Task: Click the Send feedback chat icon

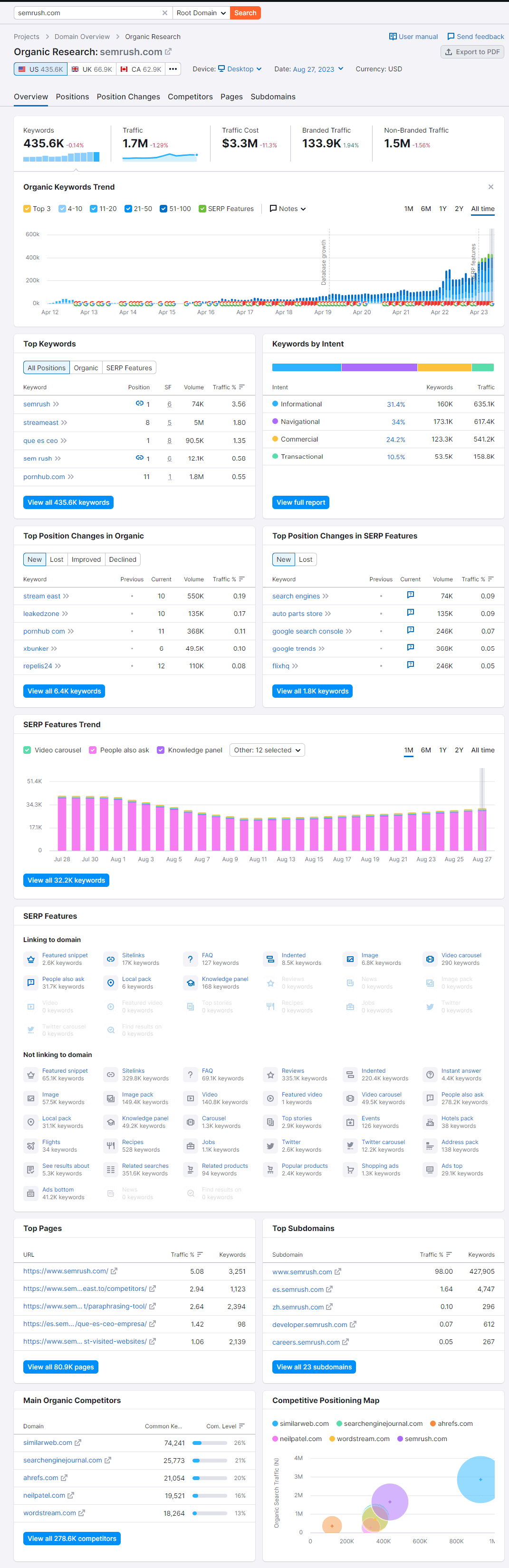Action: (x=451, y=37)
